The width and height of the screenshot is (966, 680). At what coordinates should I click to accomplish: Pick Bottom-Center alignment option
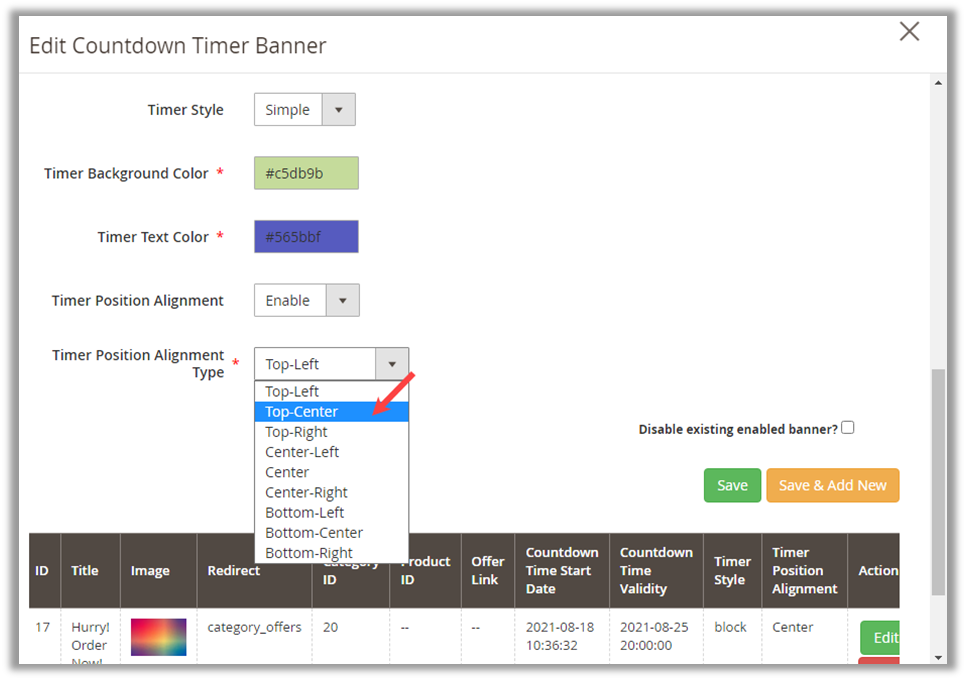point(314,533)
